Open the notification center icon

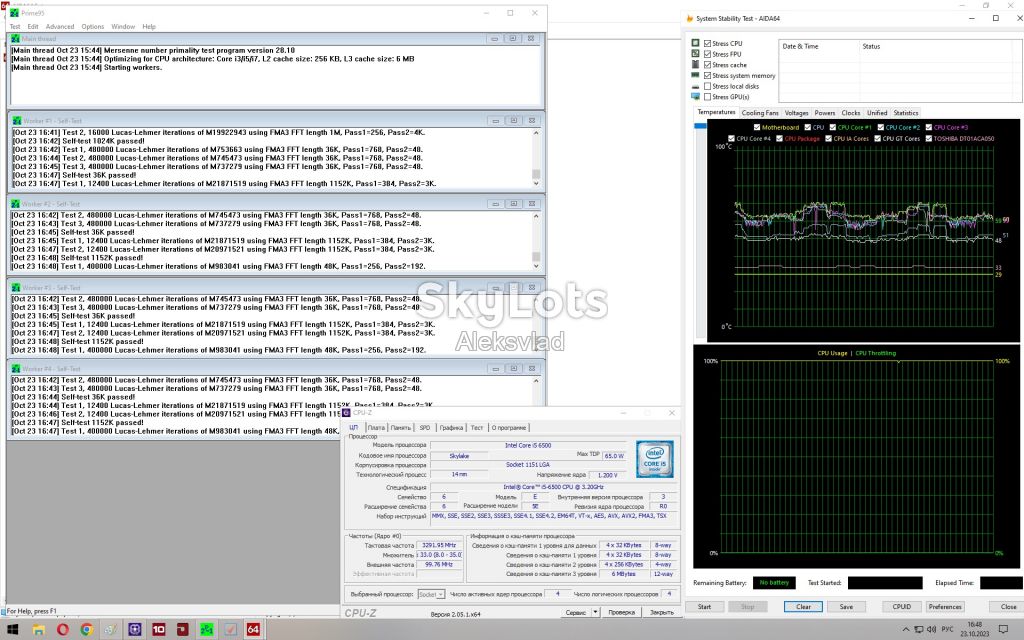1004,630
